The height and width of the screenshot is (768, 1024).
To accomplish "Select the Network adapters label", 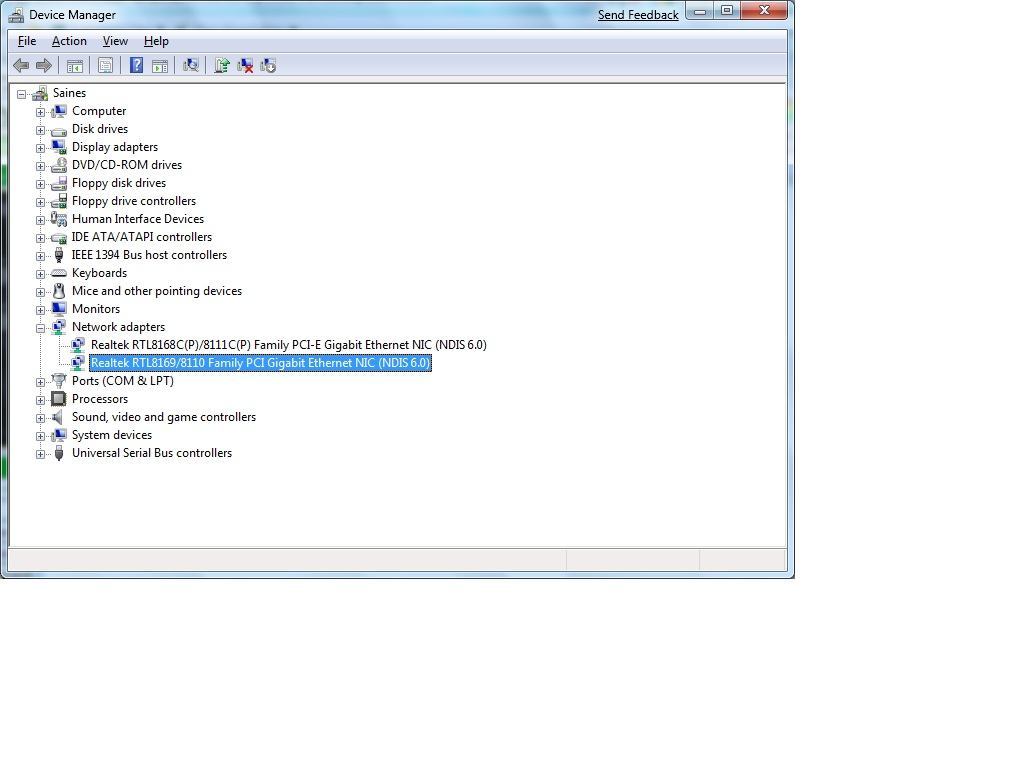I will pyautogui.click(x=118, y=327).
